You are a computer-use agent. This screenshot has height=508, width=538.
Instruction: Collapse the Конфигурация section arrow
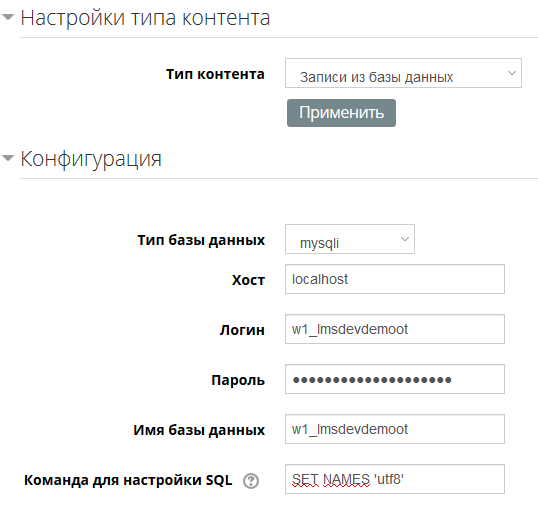click(8, 158)
